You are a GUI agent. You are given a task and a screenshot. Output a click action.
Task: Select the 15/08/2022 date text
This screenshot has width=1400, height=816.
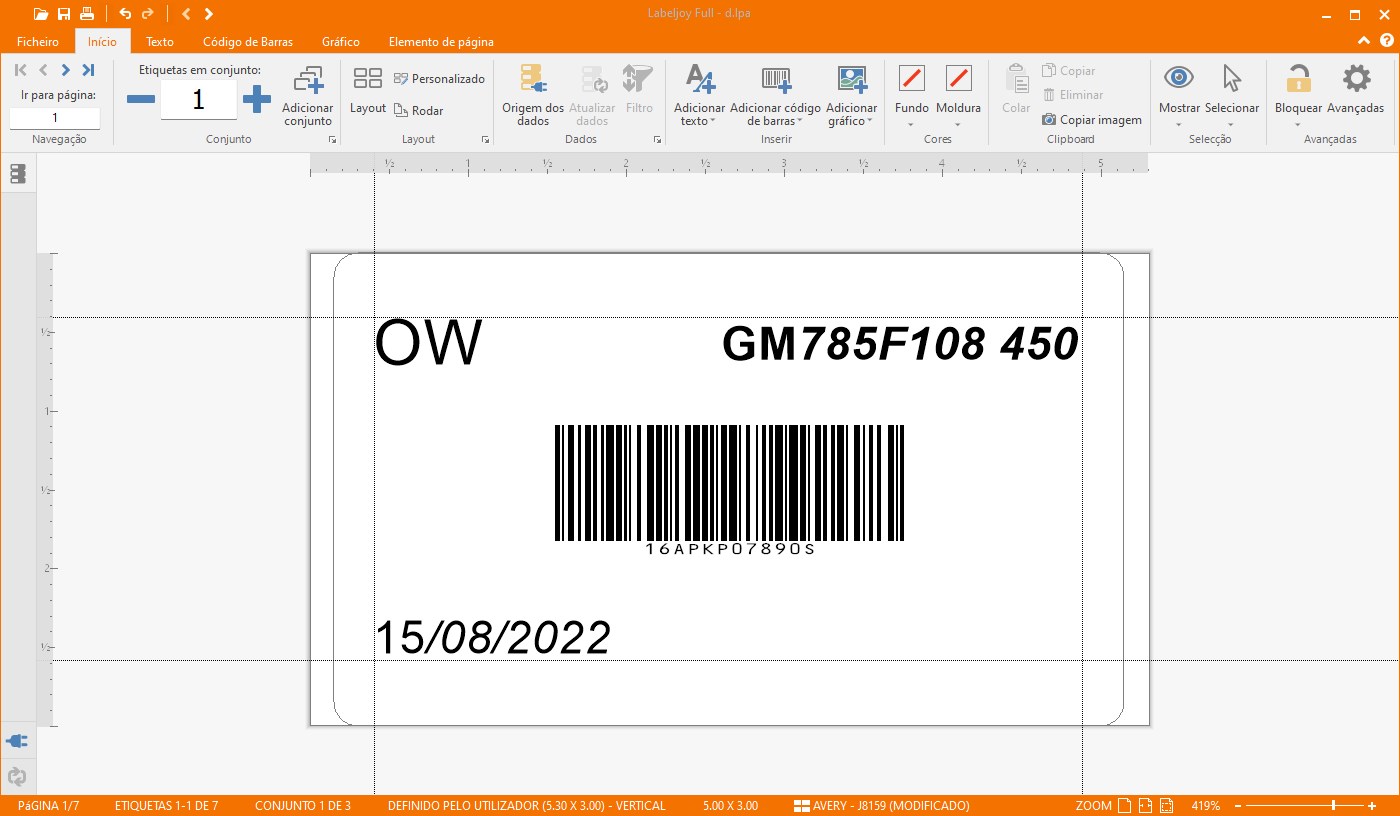pyautogui.click(x=493, y=637)
